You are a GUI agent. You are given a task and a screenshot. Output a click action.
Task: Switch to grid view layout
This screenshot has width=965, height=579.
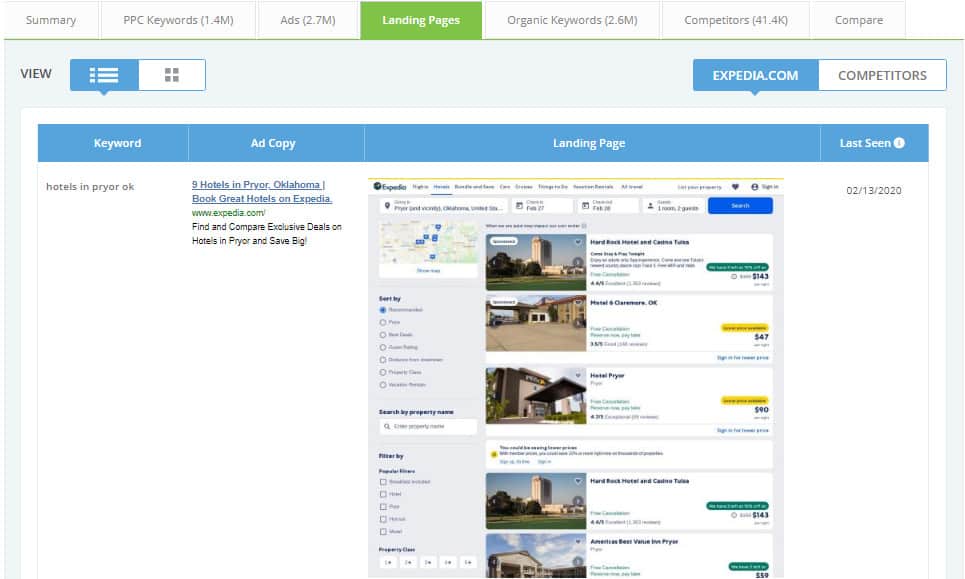(171, 75)
